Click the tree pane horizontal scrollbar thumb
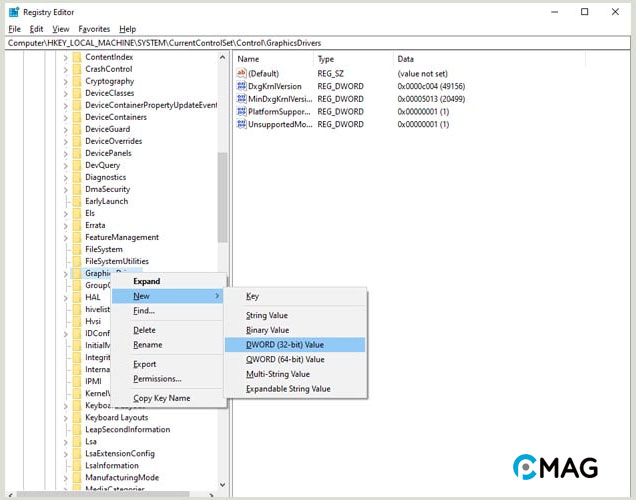Viewport: 636px width, 500px height. 103,494
